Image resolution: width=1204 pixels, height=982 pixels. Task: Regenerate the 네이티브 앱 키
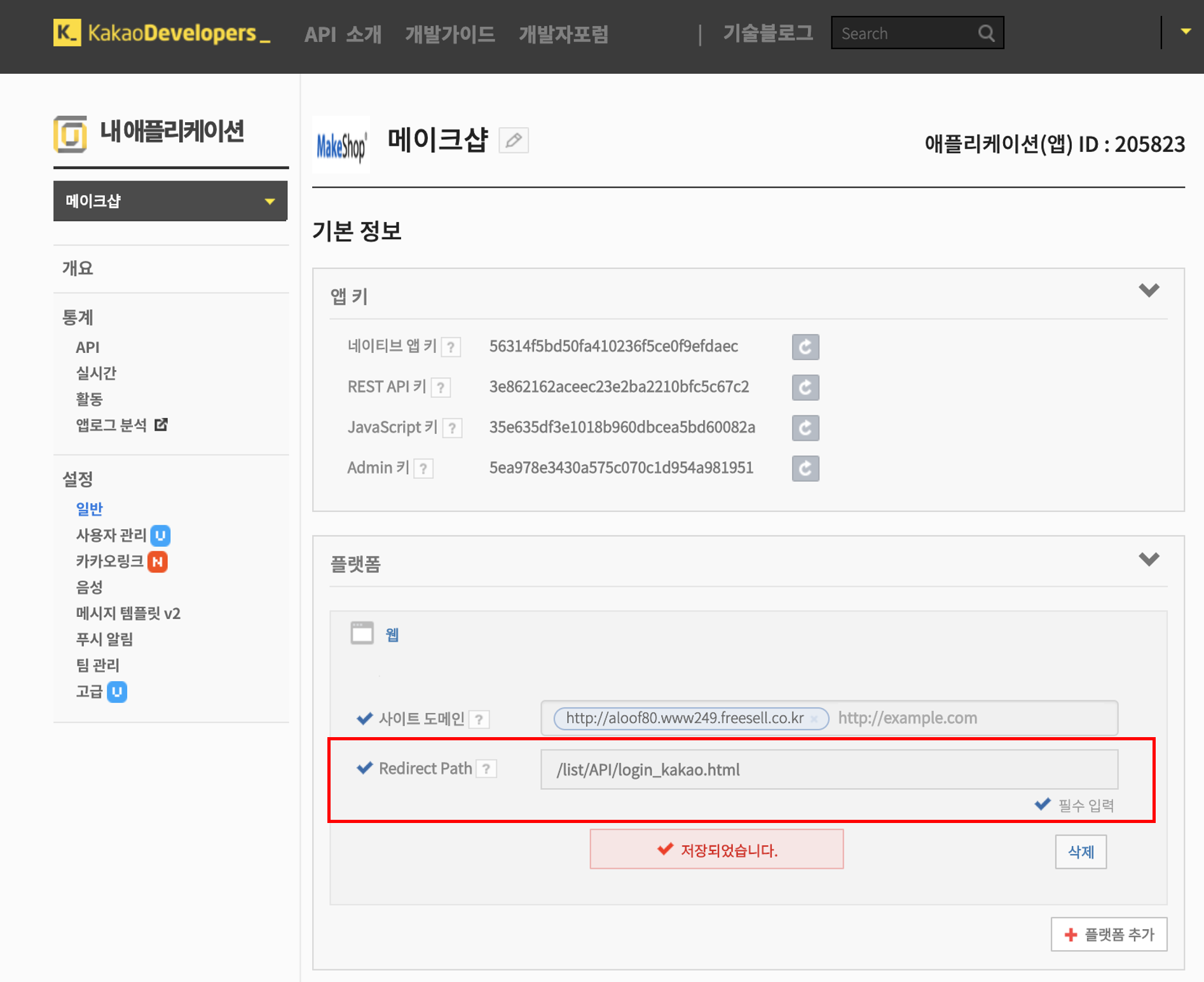805,347
